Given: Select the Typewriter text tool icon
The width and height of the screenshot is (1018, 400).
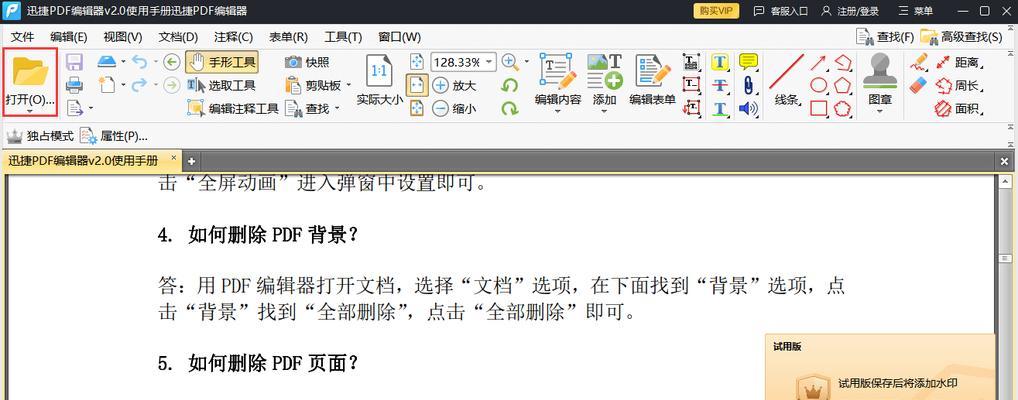Looking at the screenshot, I should pos(691,62).
